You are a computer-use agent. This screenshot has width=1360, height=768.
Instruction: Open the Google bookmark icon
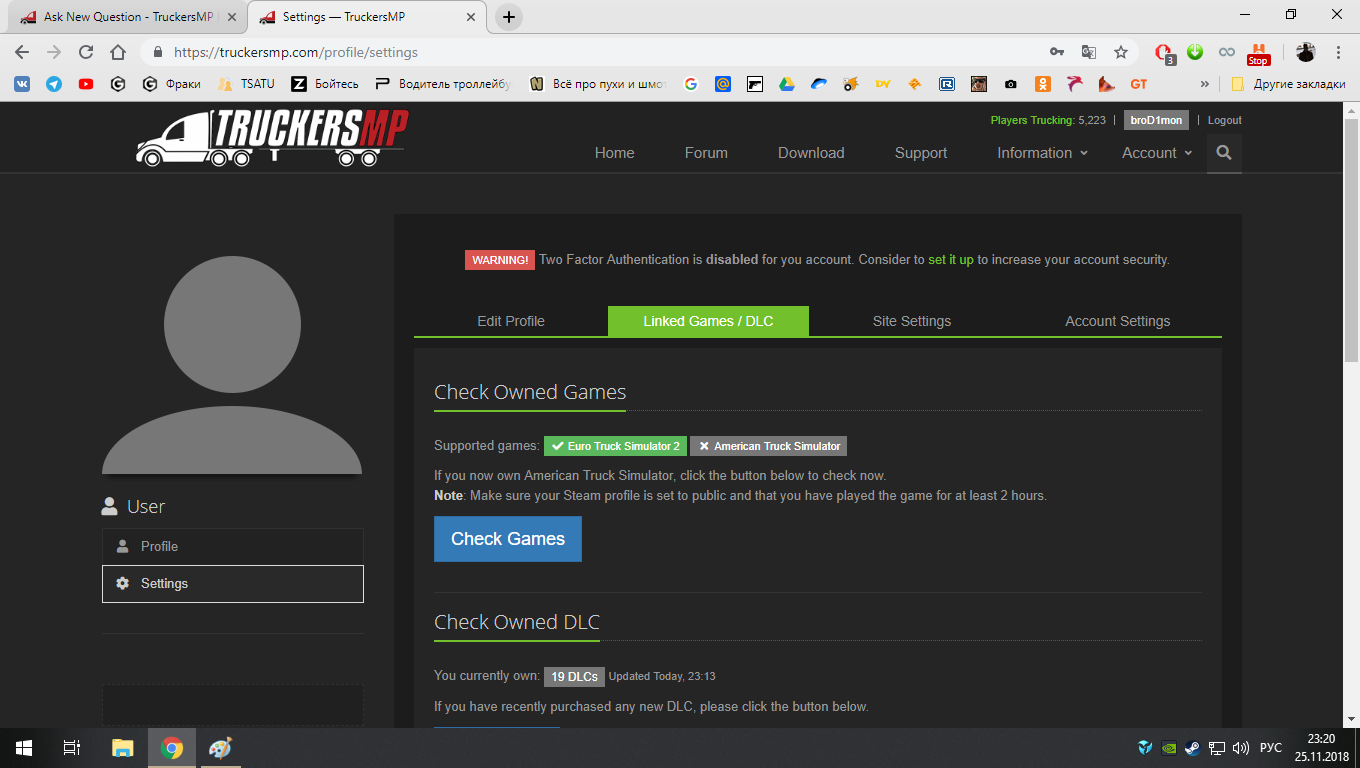coord(690,84)
